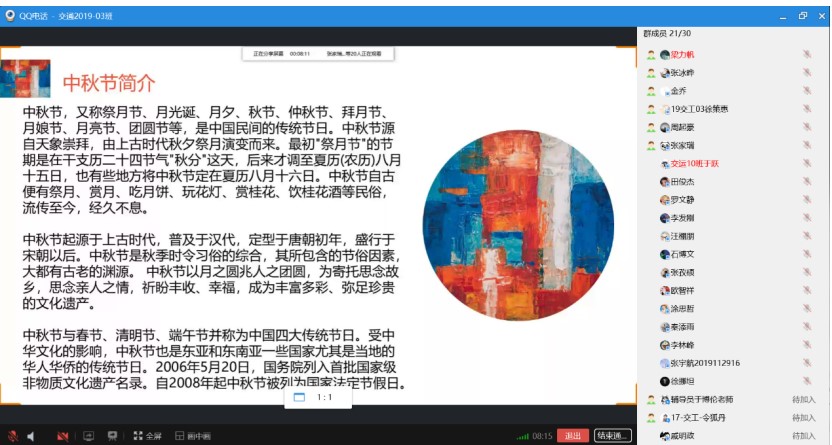The height and width of the screenshot is (445, 832).
Task: Switch to full screen with 全屏
Action: pyautogui.click(x=148, y=436)
